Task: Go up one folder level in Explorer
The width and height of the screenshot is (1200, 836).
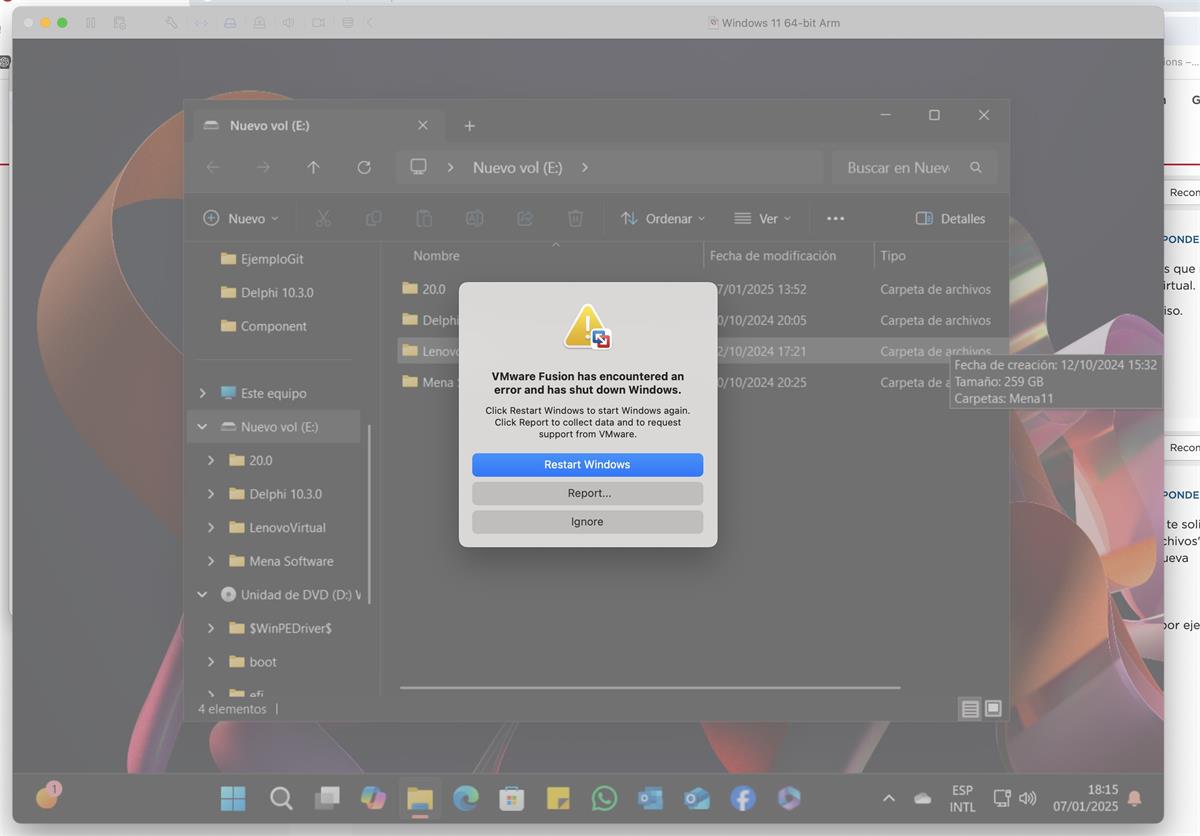Action: click(313, 167)
